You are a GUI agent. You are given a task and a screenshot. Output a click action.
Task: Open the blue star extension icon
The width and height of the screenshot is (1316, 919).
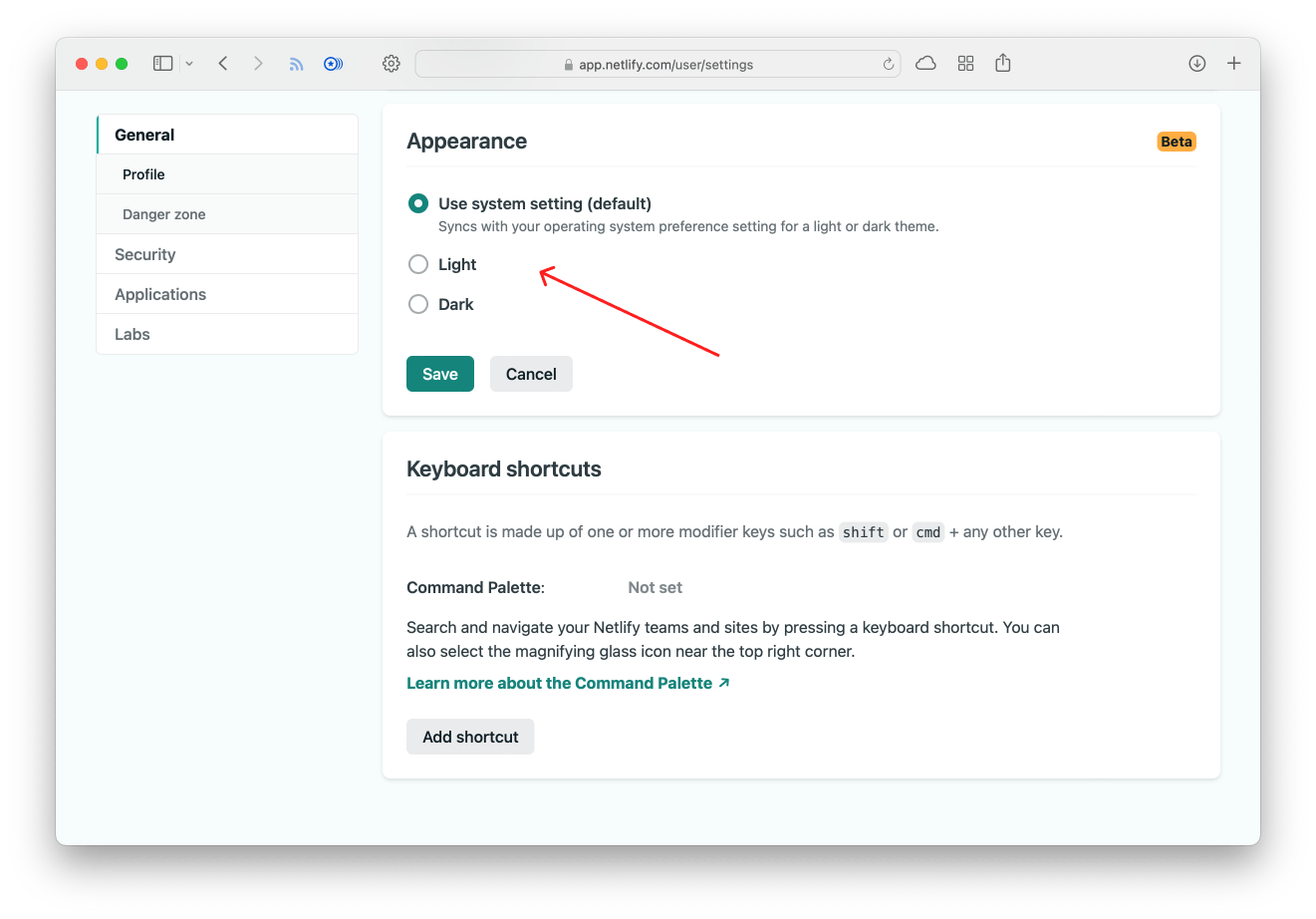coord(334,64)
